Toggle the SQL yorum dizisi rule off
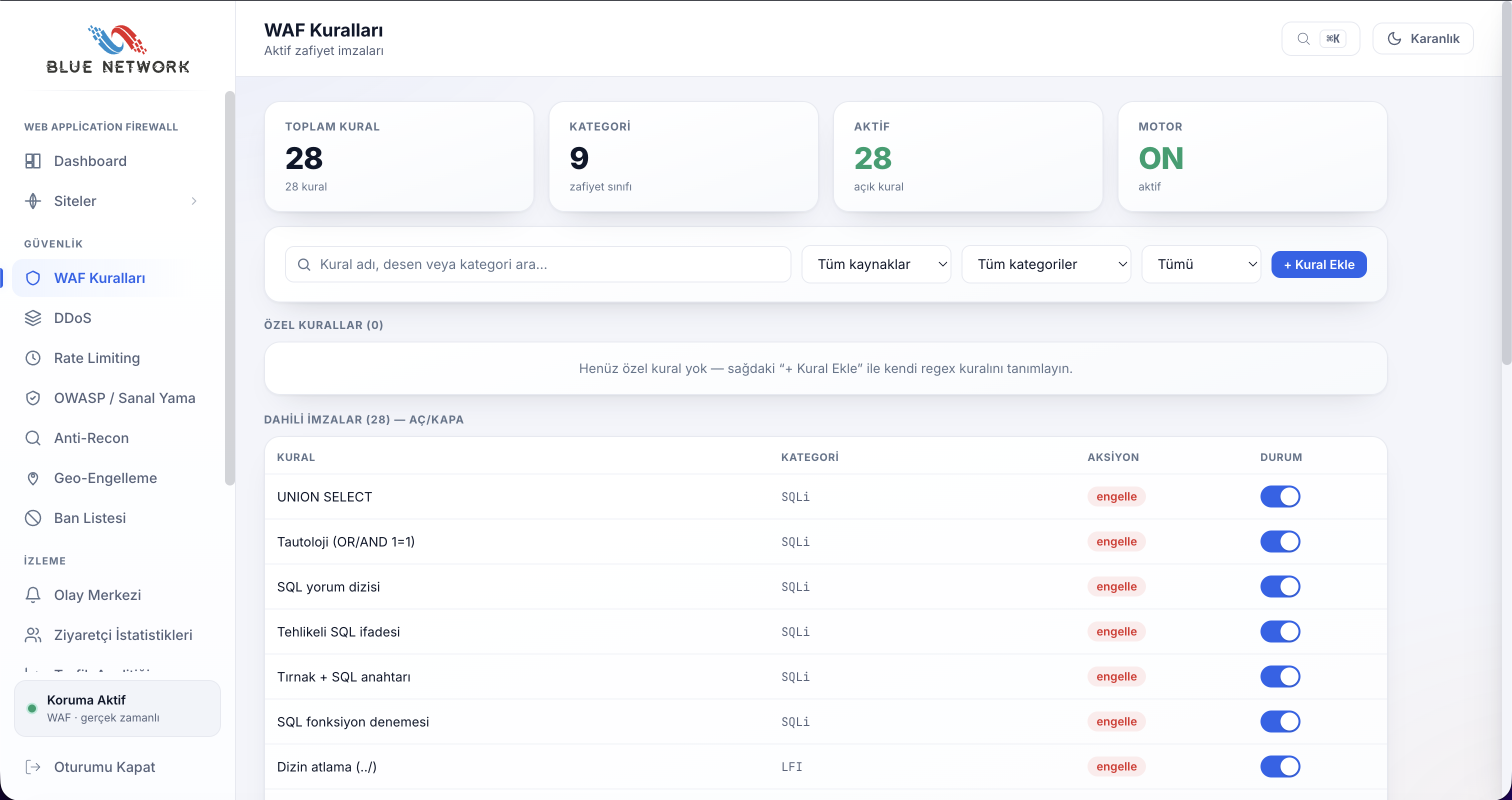 (1280, 586)
